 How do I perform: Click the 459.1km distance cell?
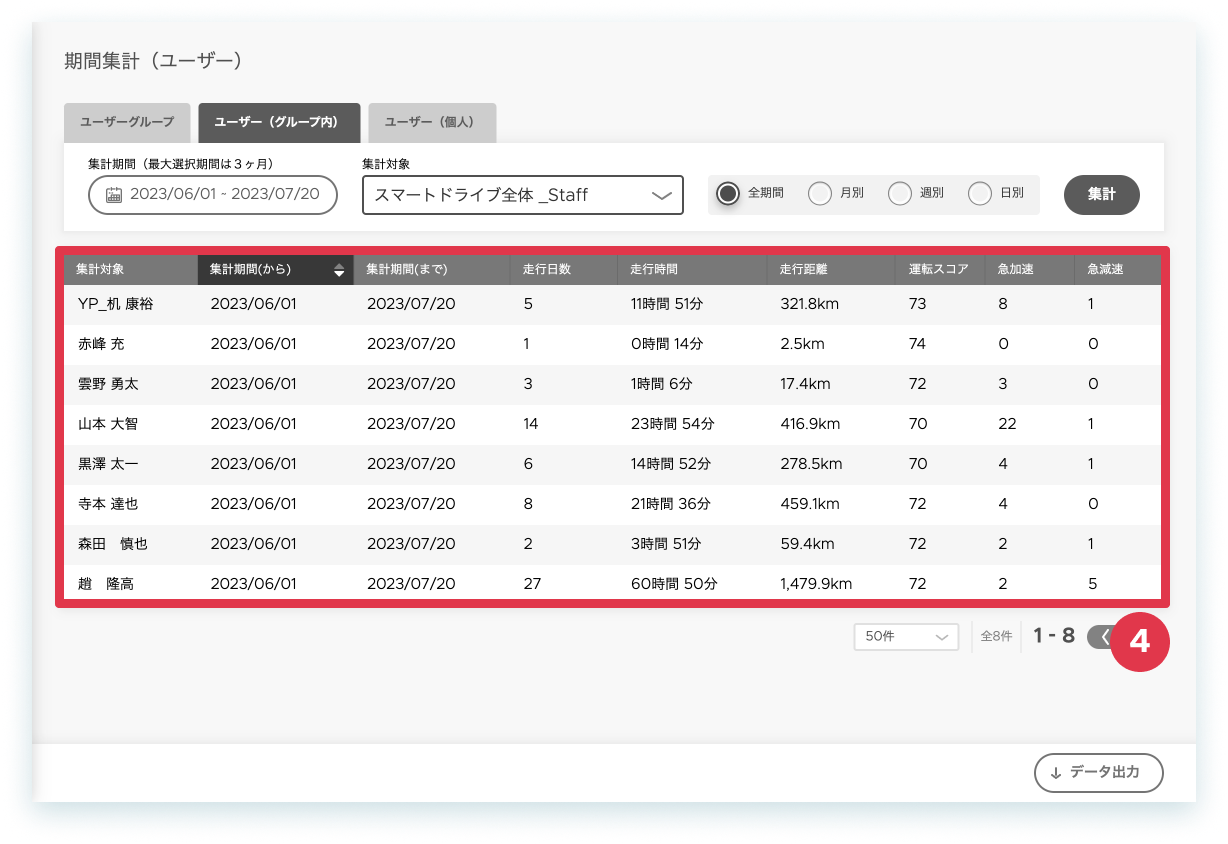coord(810,504)
